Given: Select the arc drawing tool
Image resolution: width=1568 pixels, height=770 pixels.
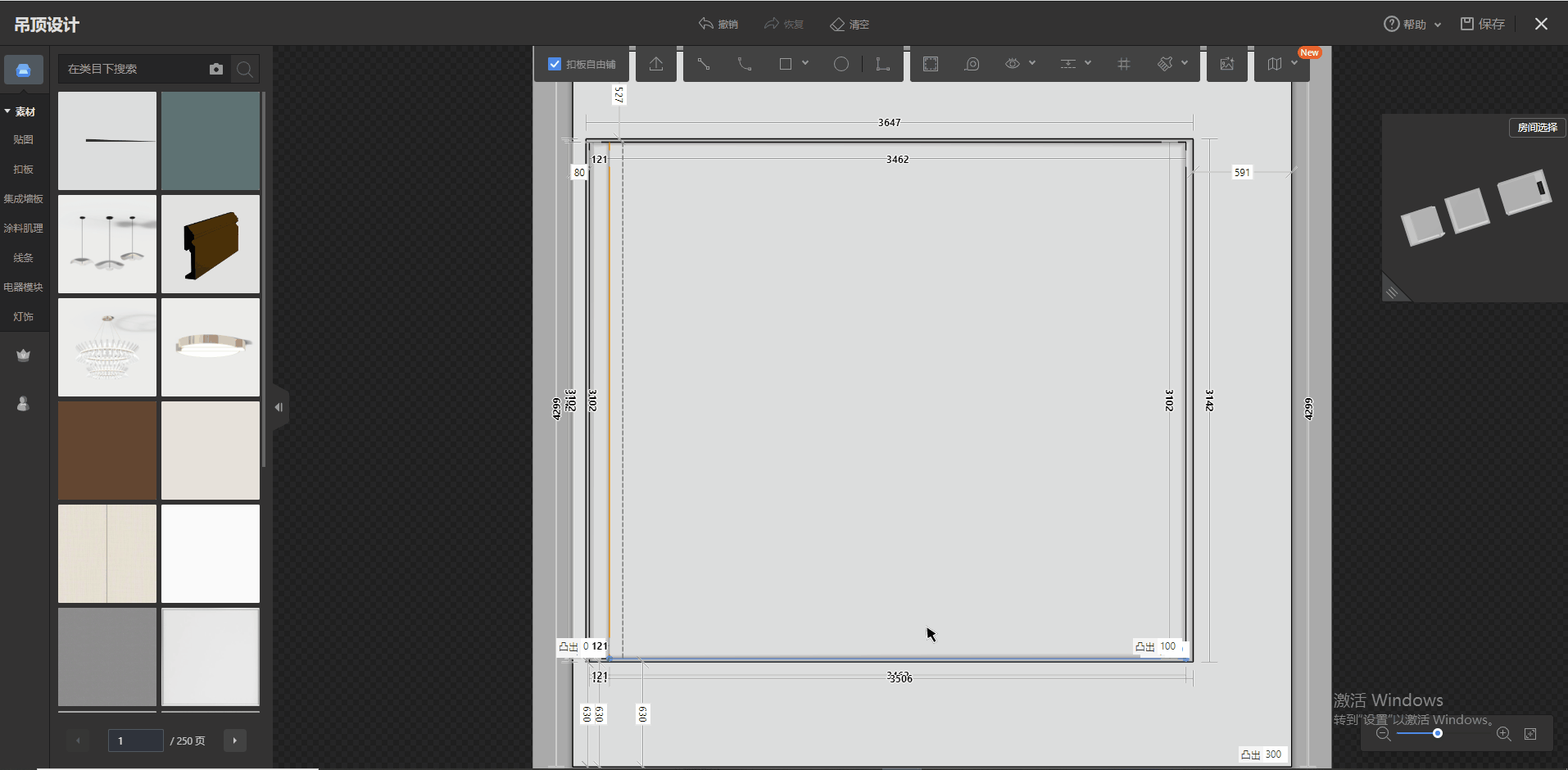Looking at the screenshot, I should click(x=744, y=64).
